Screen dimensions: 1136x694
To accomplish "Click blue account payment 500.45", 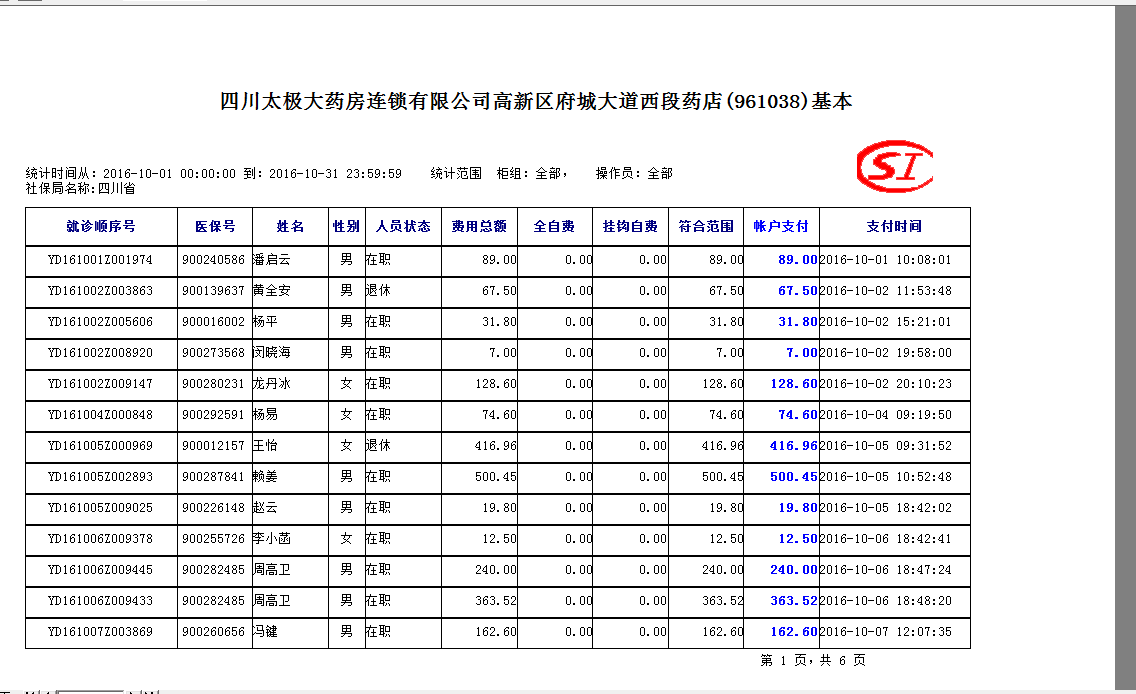I will [x=793, y=477].
